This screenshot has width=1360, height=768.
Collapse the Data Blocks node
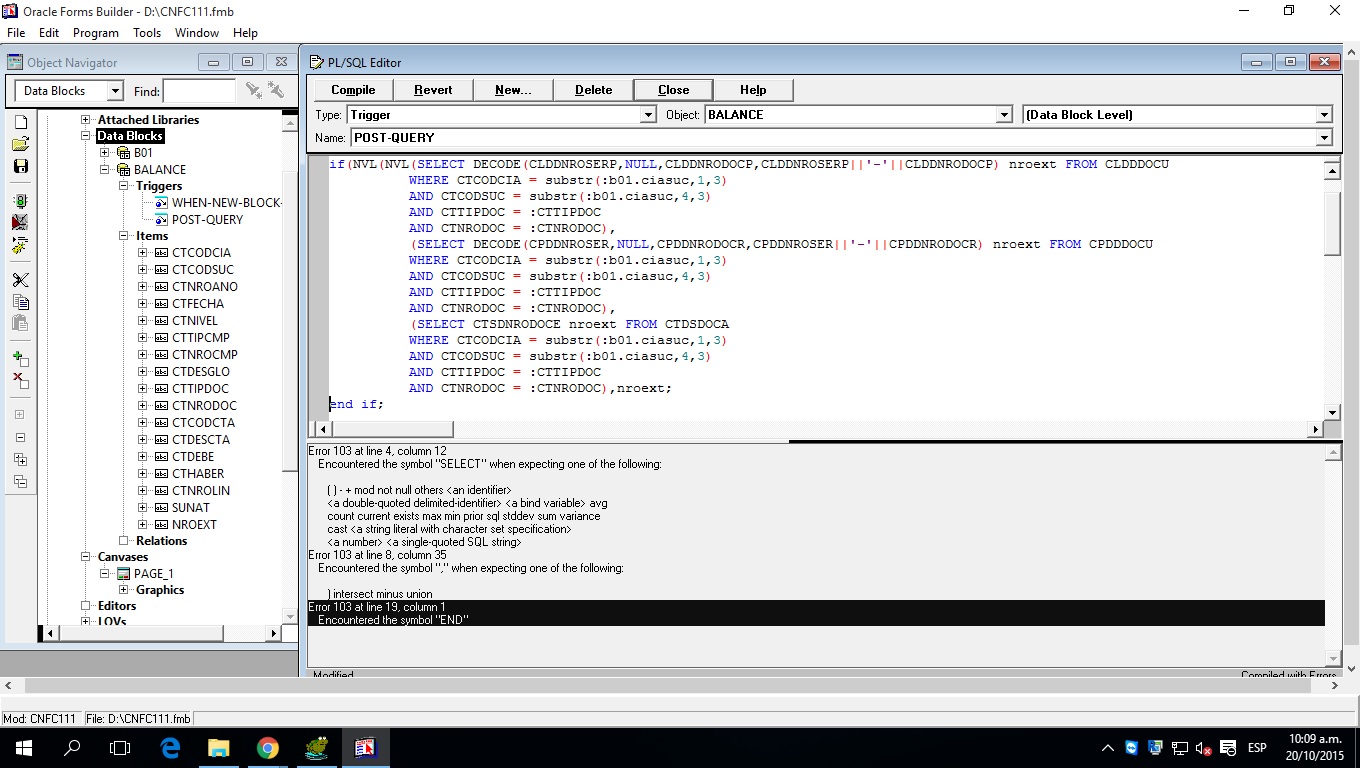coord(87,136)
